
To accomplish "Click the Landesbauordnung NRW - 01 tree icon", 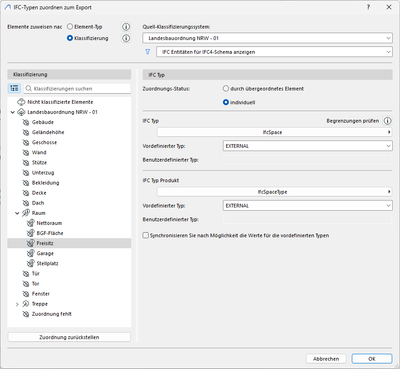I will (x=21, y=112).
